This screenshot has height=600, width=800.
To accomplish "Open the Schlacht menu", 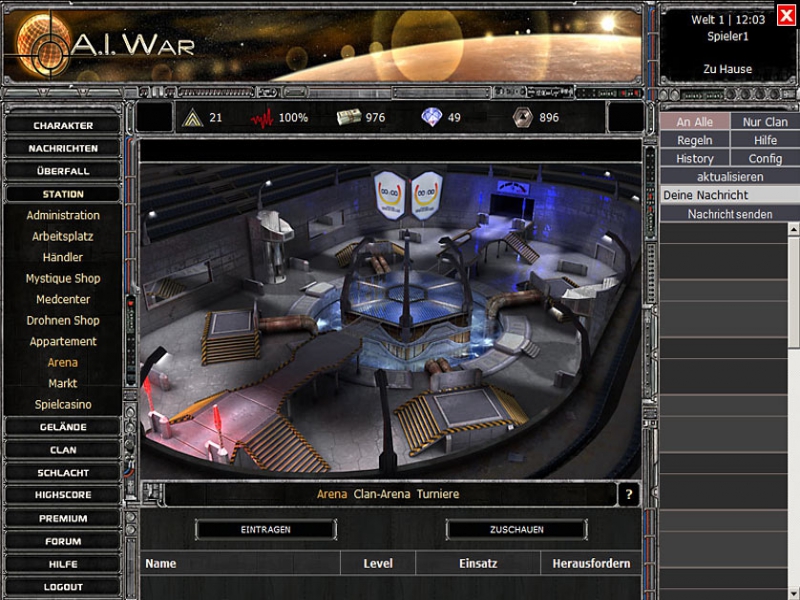I will (63, 473).
